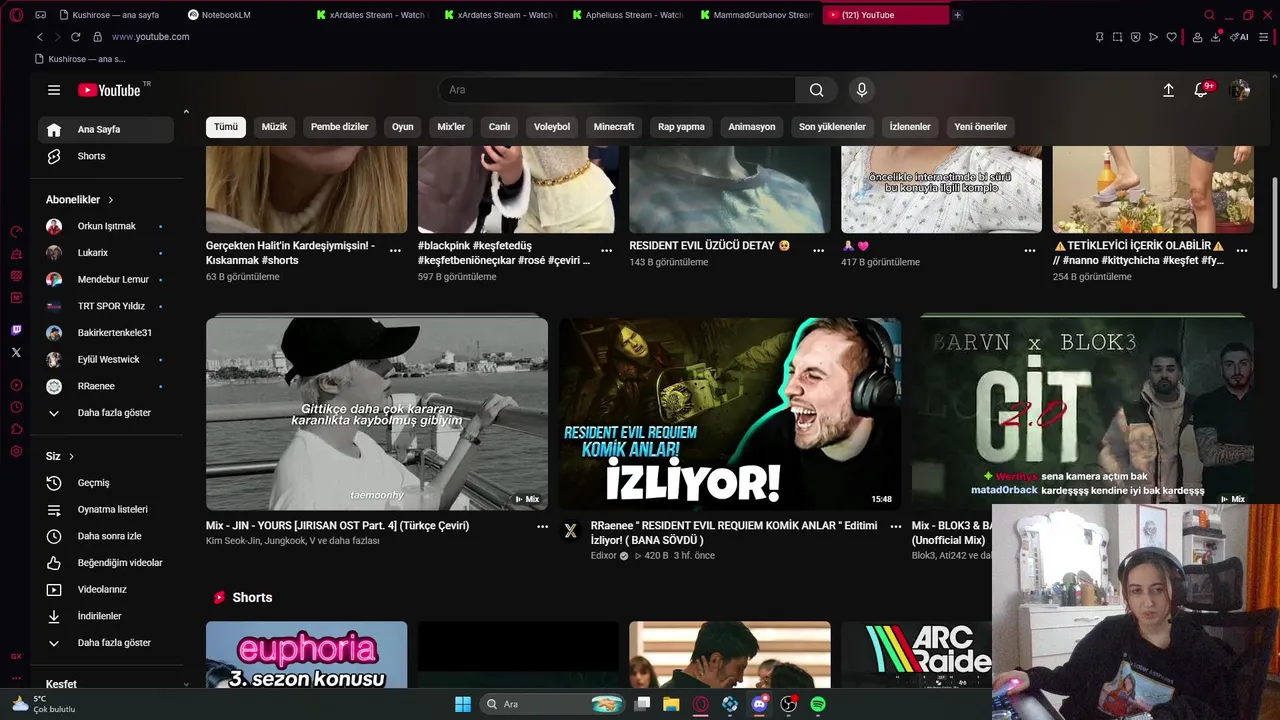This screenshot has width=1280, height=720.
Task: Open Twitch in the Opera sidebar
Action: click(16, 330)
